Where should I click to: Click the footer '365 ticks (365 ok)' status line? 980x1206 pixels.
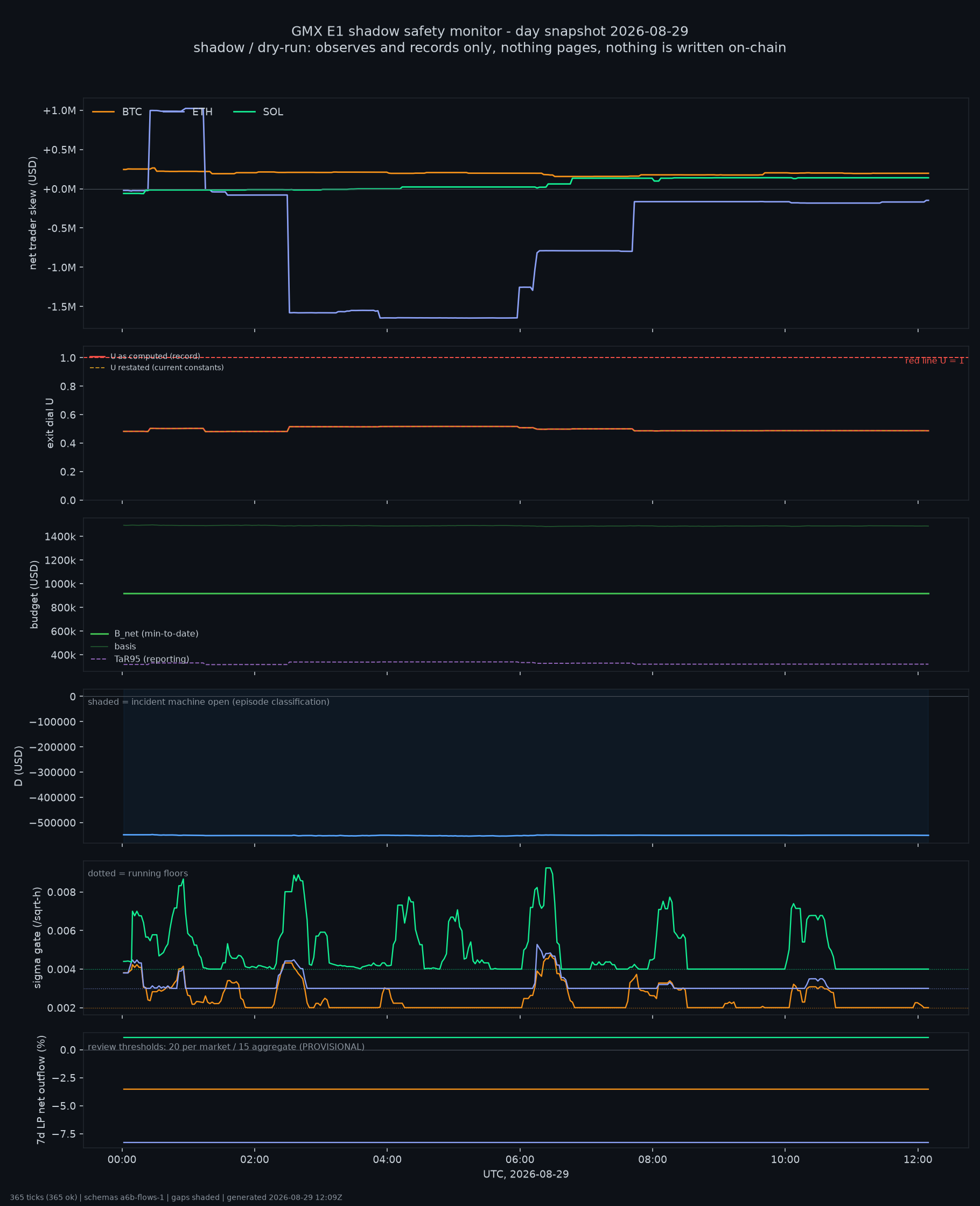pyautogui.click(x=176, y=1197)
